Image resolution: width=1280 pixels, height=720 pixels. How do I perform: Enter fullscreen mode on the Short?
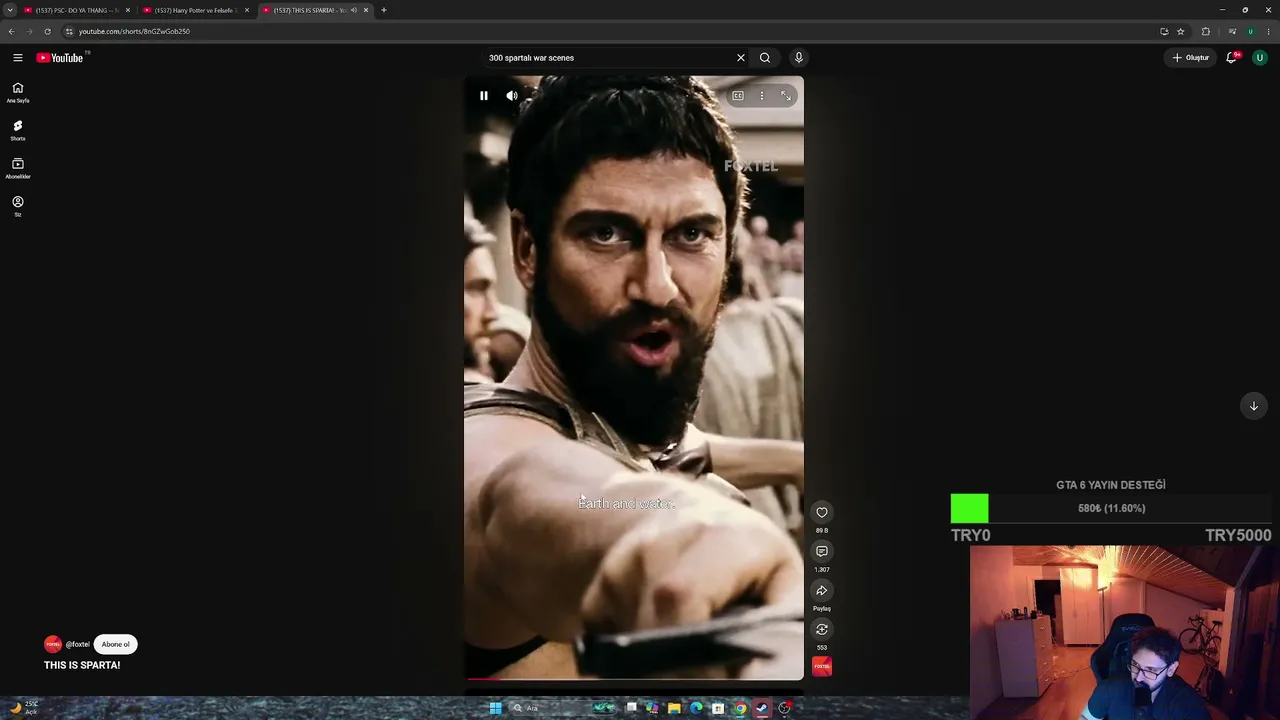pos(786,96)
